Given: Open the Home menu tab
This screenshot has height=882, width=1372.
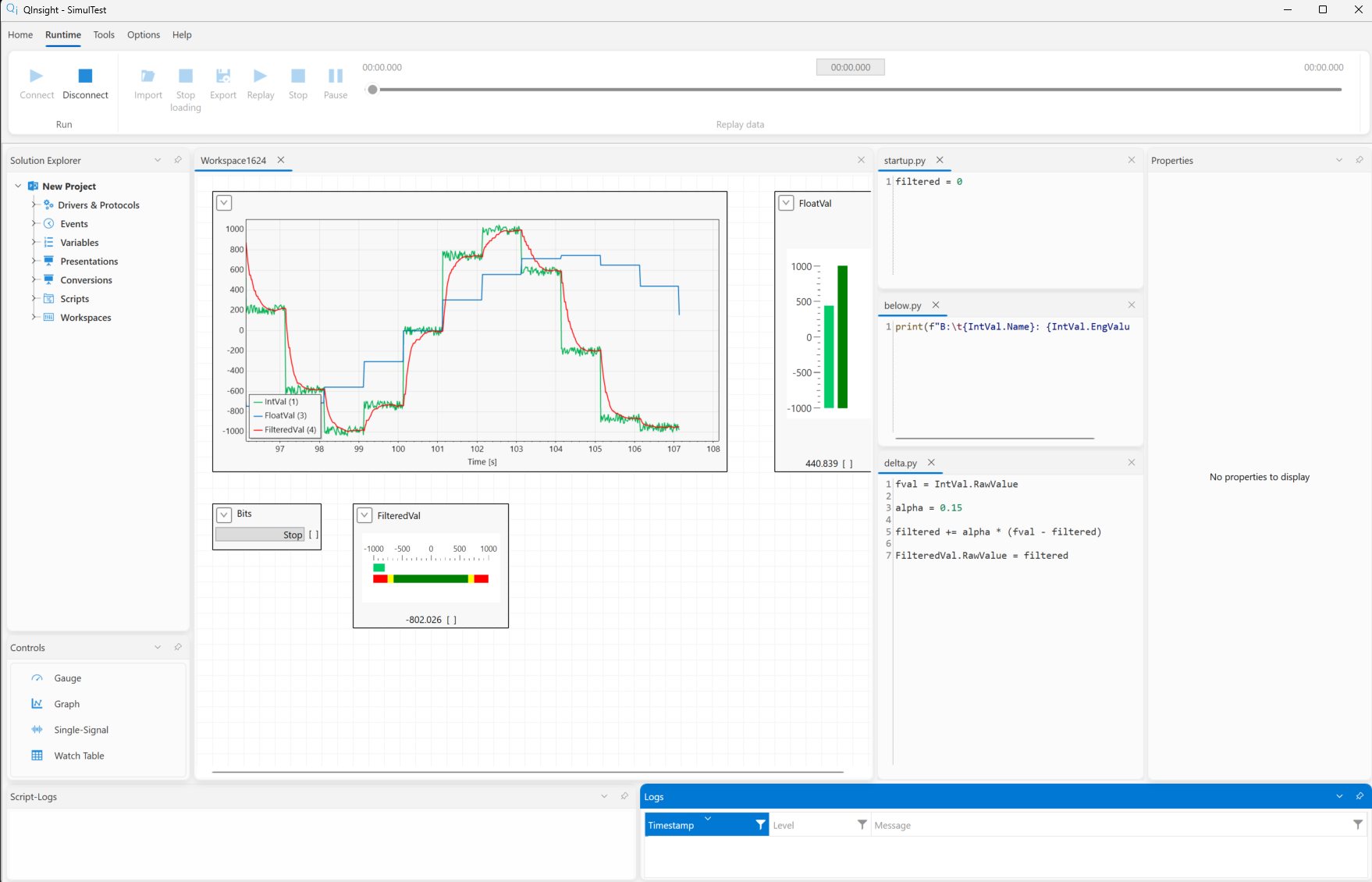Looking at the screenshot, I should [x=20, y=35].
